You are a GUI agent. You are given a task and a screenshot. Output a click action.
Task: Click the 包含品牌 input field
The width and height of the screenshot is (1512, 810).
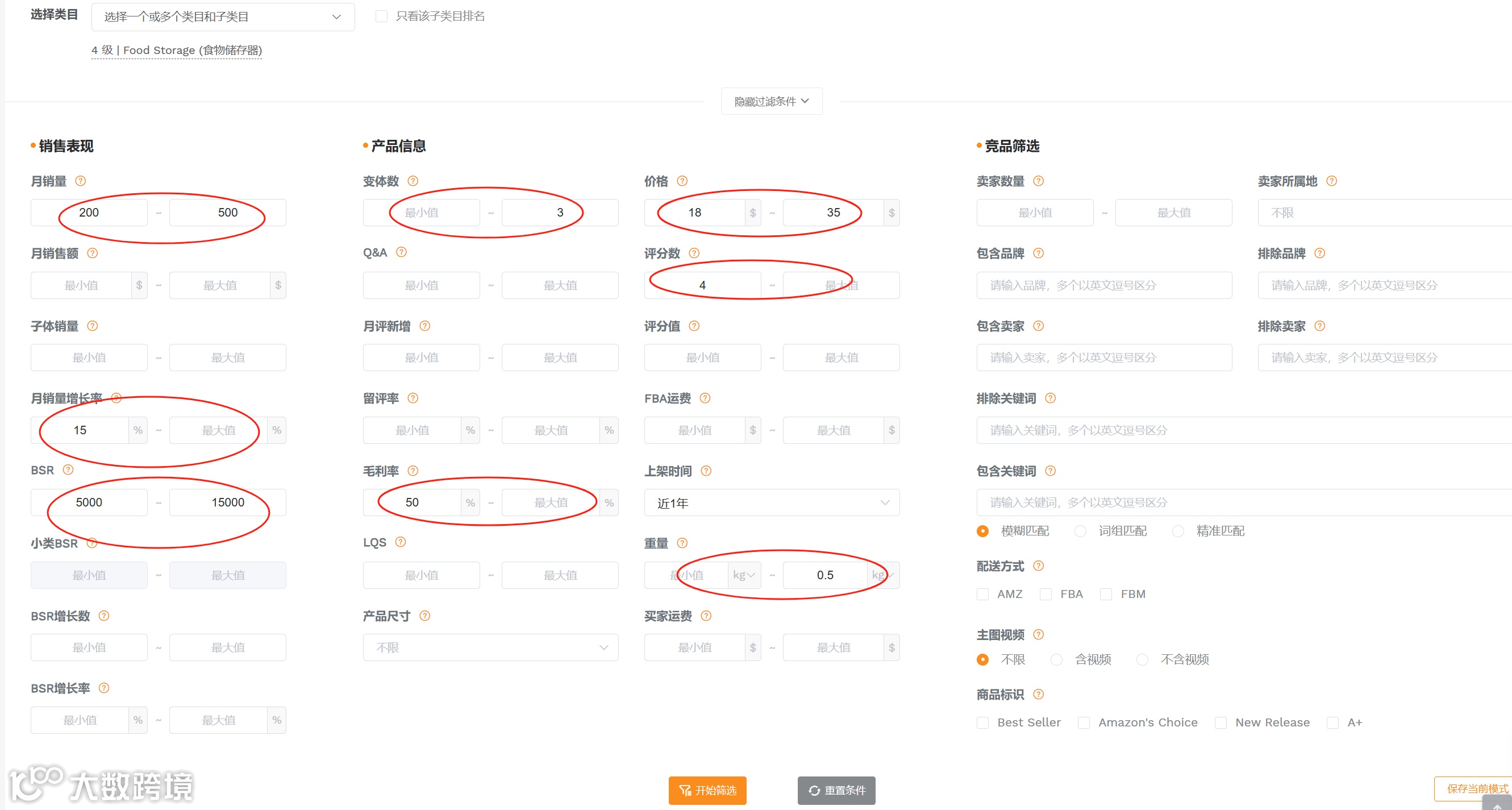pos(1103,285)
